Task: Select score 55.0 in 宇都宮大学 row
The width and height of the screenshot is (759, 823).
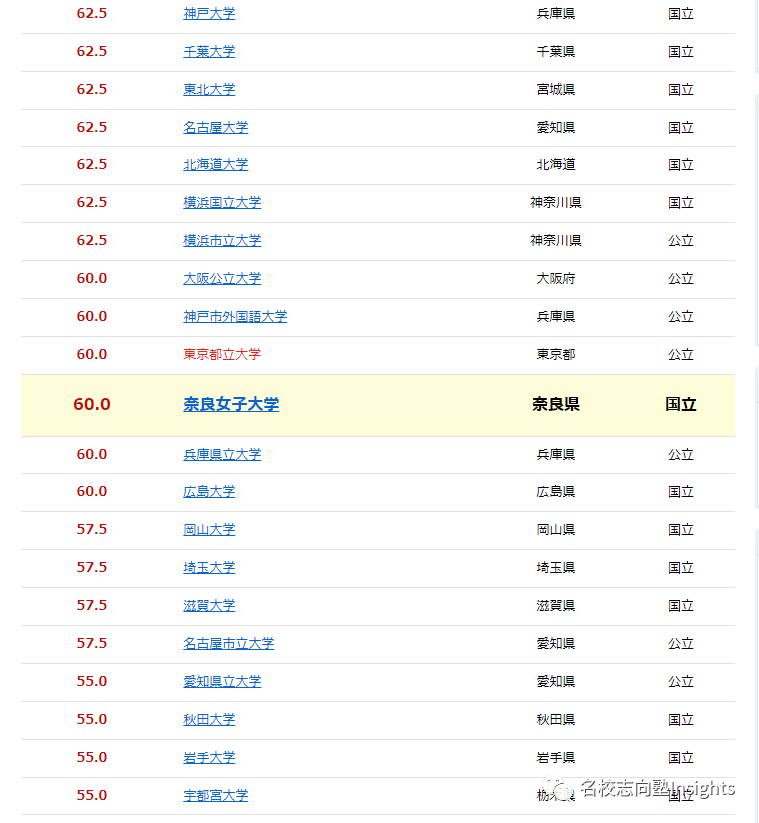Action: [92, 795]
